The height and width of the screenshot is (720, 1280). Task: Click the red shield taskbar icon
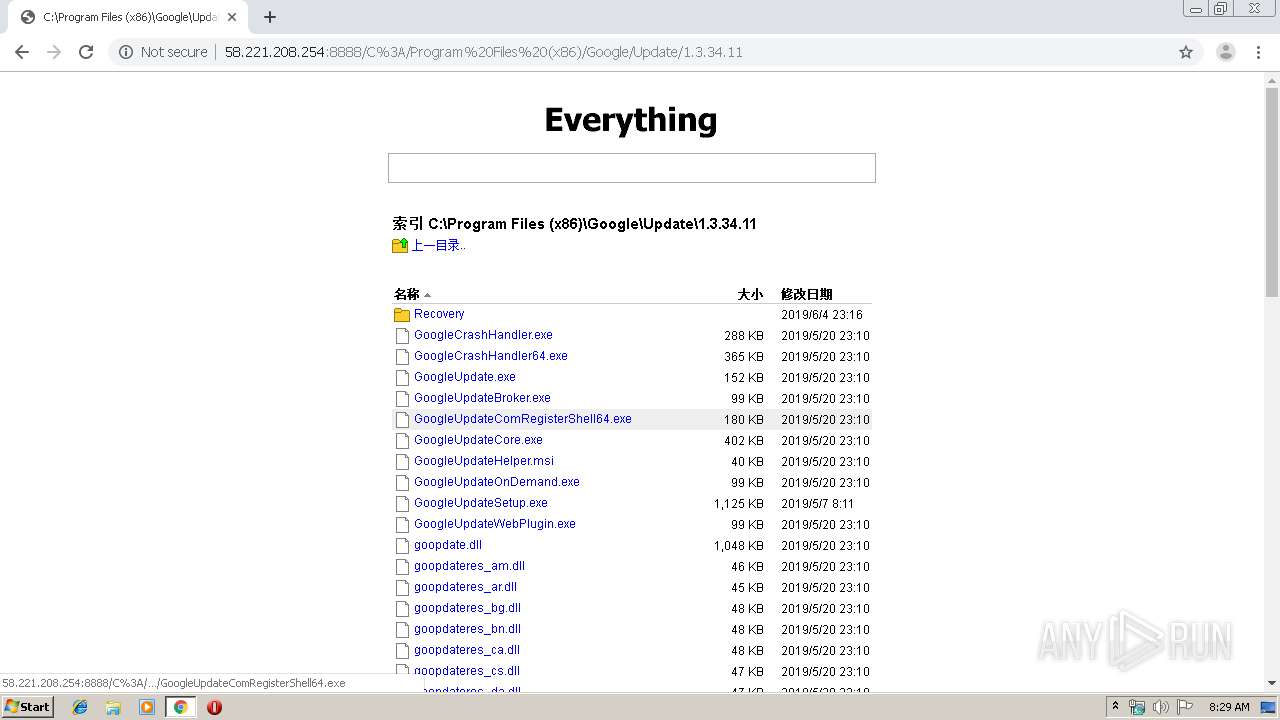(214, 707)
